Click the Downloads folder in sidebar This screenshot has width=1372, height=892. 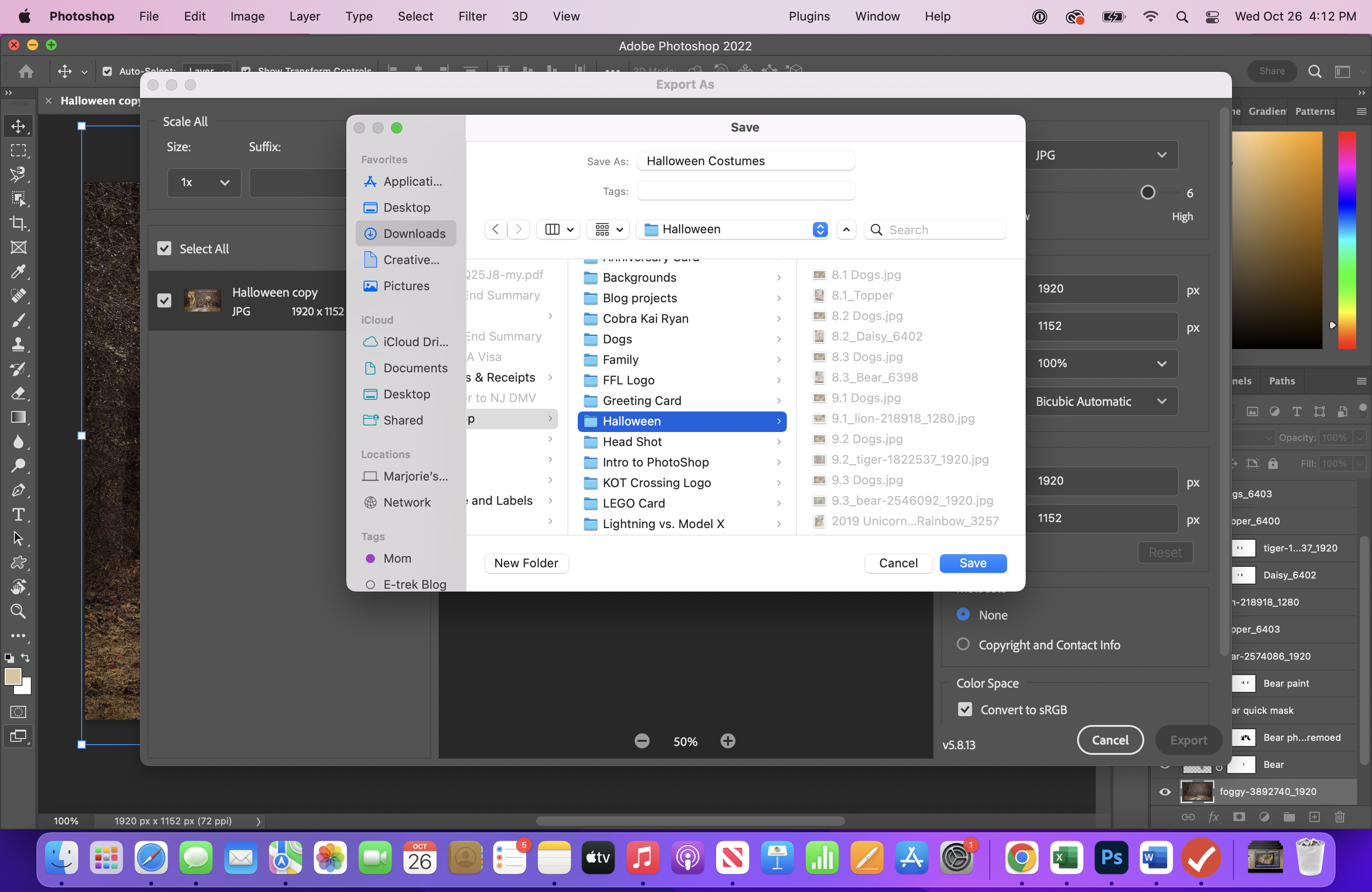click(x=414, y=233)
